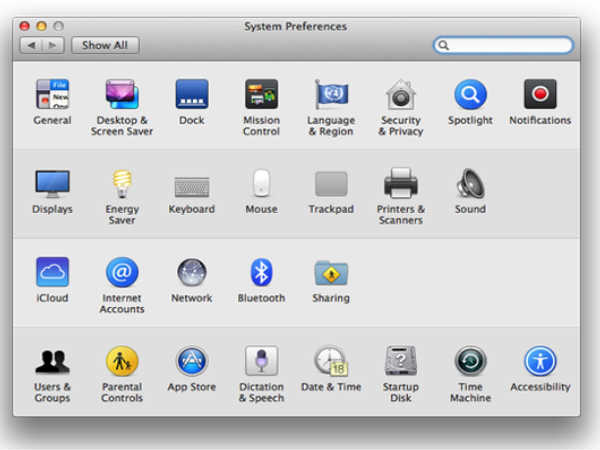This screenshot has height=450, width=600.
Task: Click the Show All button
Action: [x=105, y=45]
